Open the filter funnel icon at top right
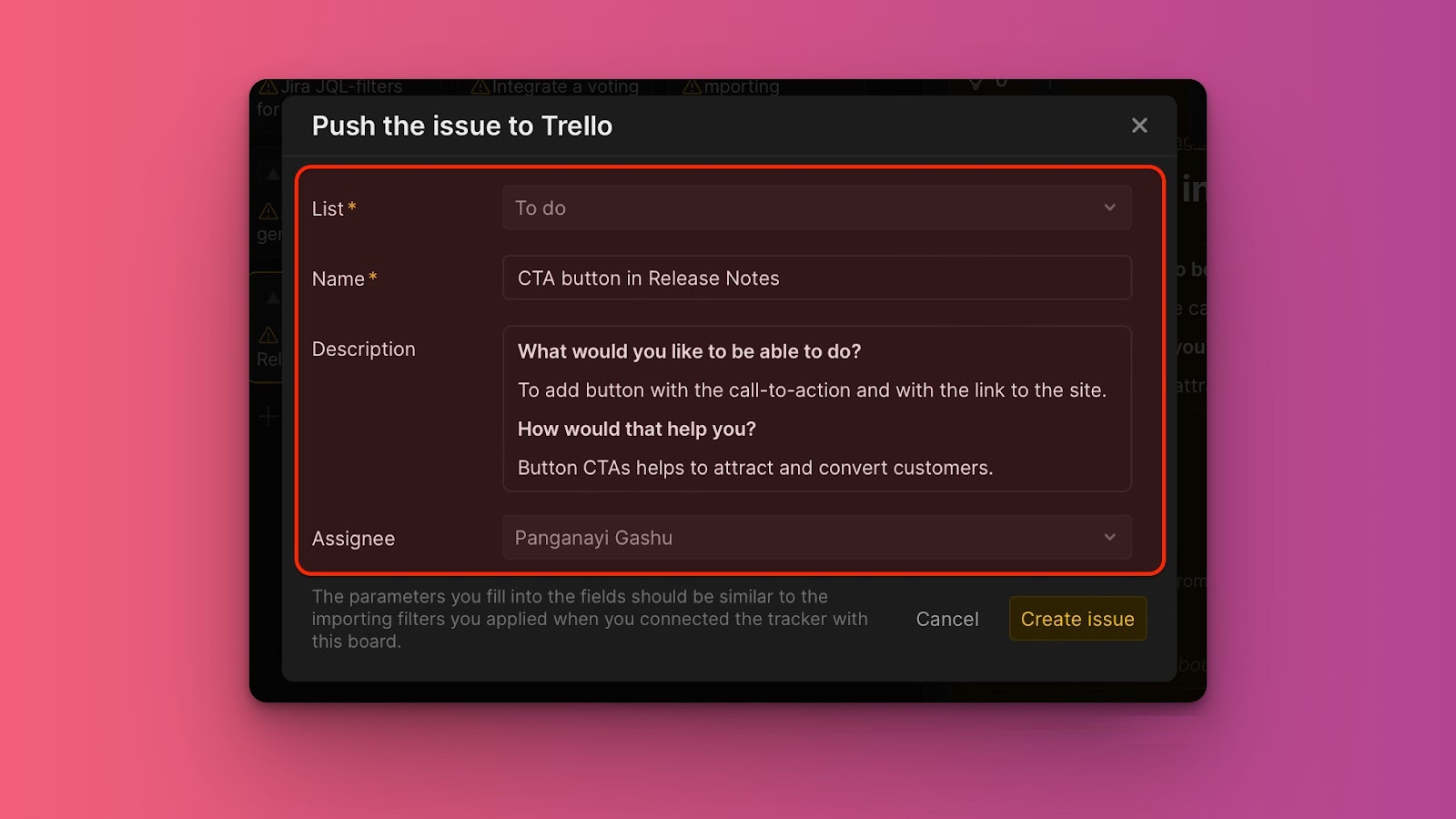 pyautogui.click(x=975, y=85)
